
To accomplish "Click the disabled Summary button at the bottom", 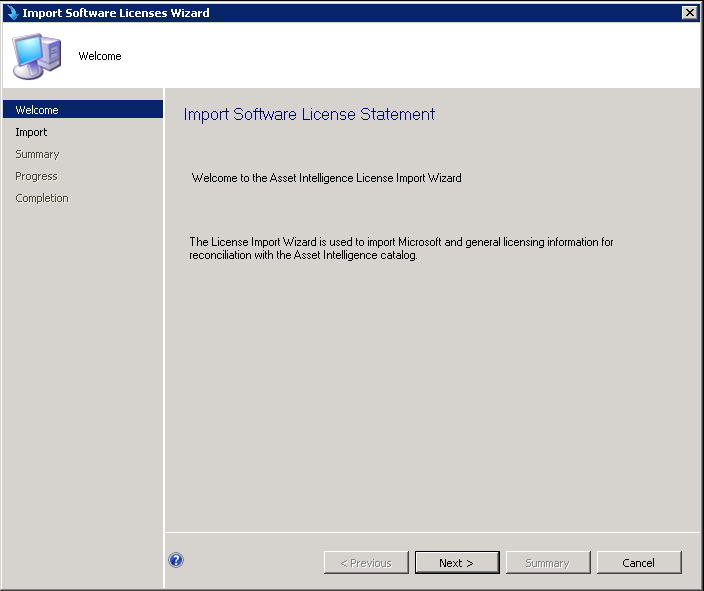I will point(548,563).
